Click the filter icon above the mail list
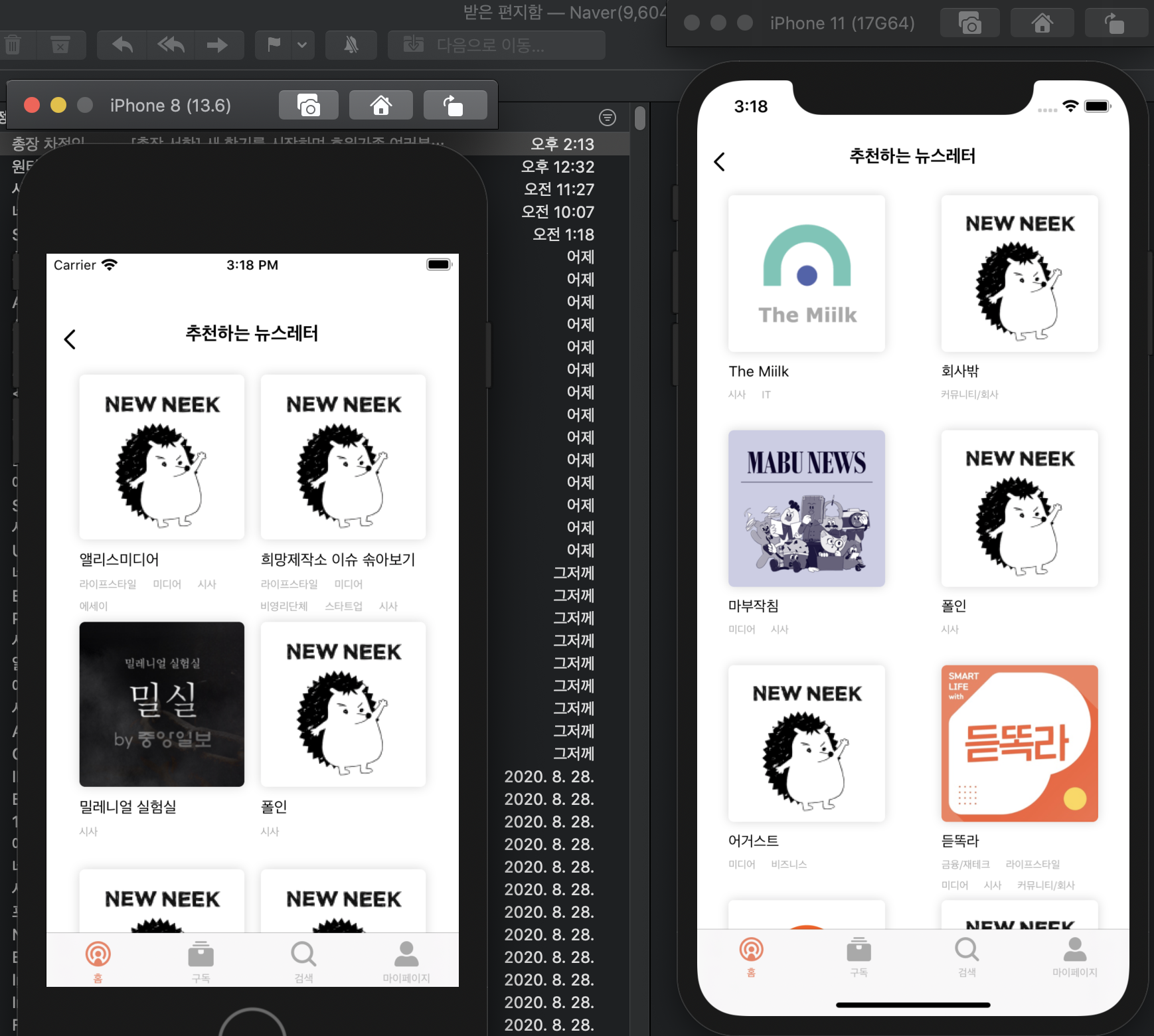The image size is (1154, 1036). [x=607, y=118]
